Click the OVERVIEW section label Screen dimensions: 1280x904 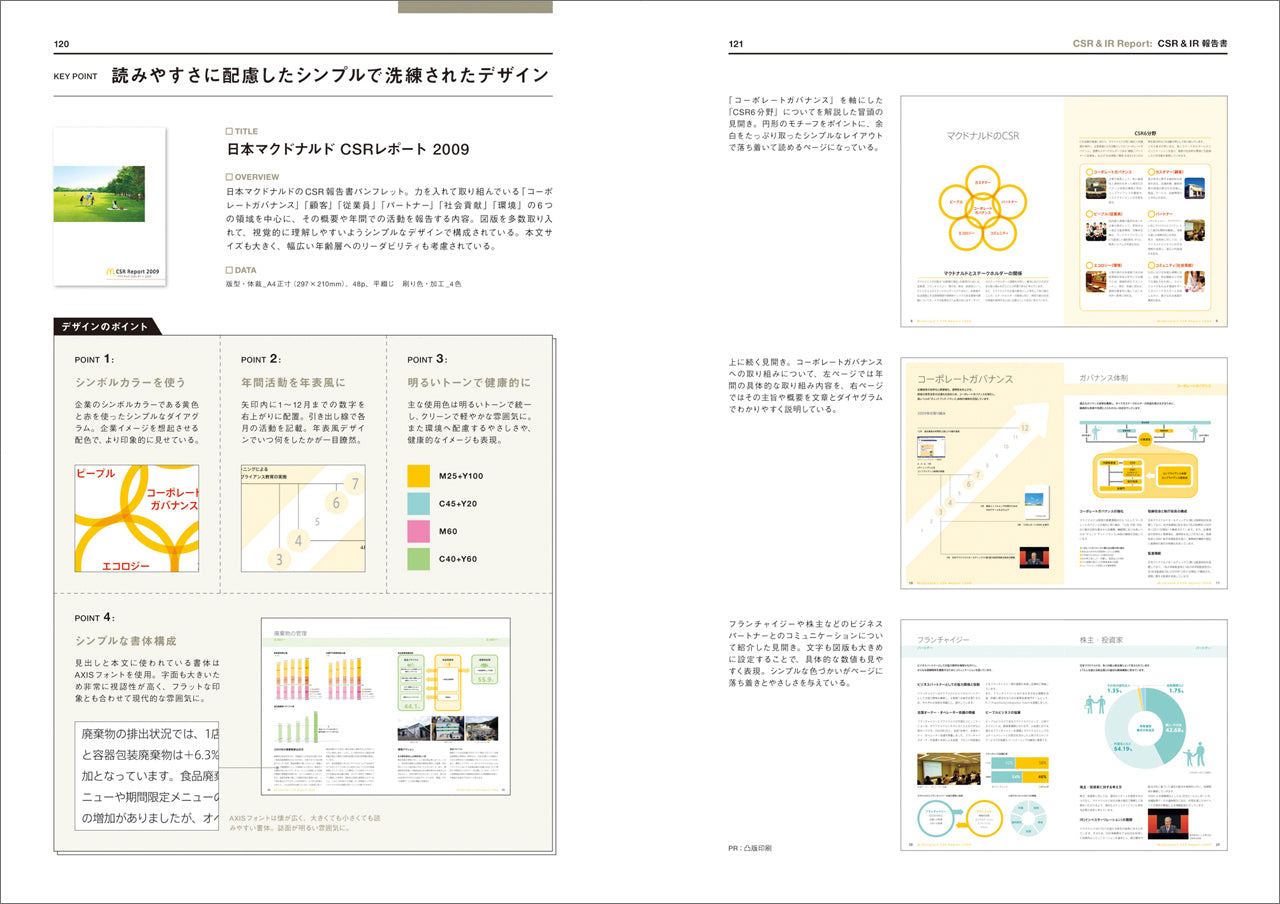[253, 177]
